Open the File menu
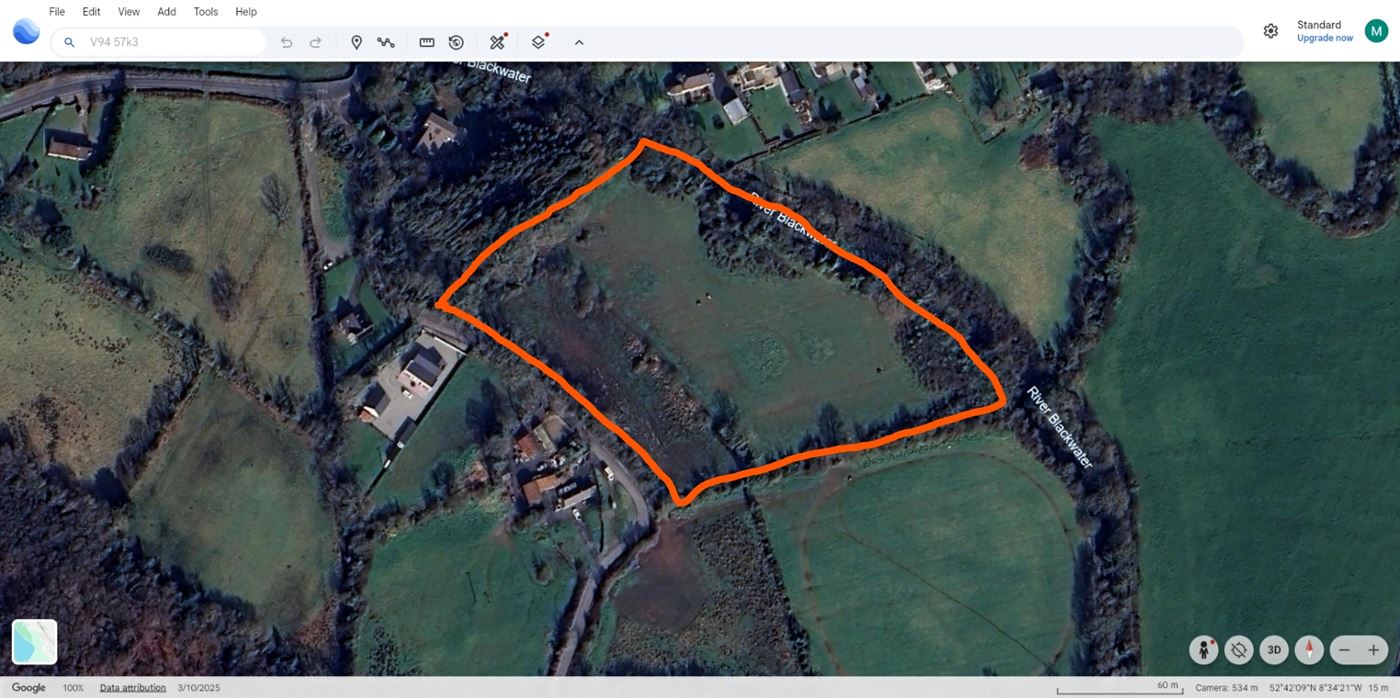This screenshot has height=698, width=1400. click(57, 12)
